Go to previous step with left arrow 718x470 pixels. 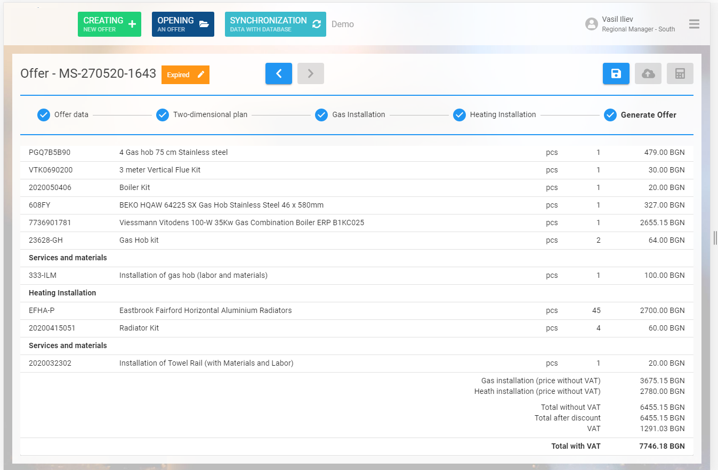click(278, 73)
